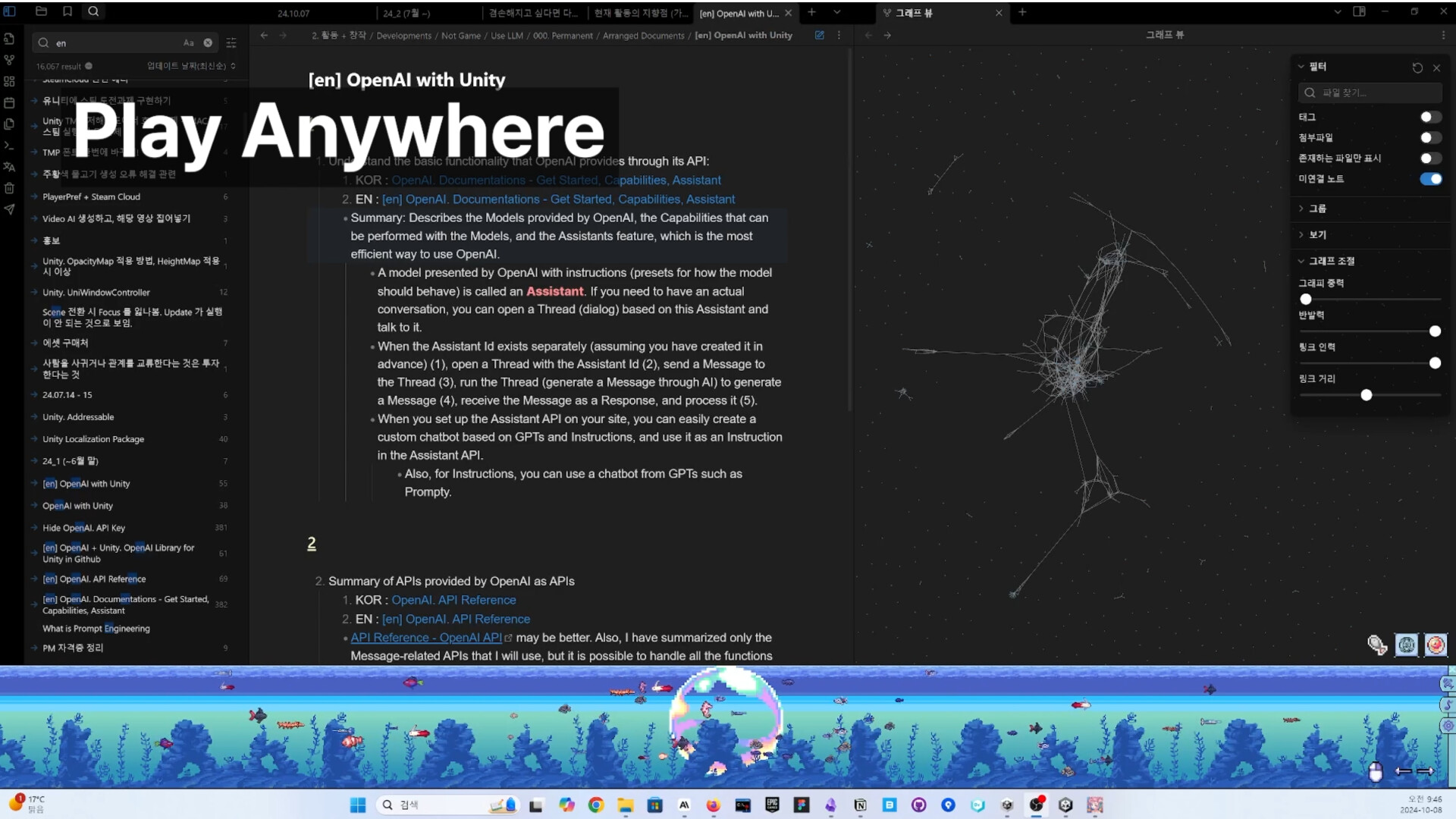Toggle the 태그 filter switch
This screenshot has width=1456, height=819.
pos(1430,117)
